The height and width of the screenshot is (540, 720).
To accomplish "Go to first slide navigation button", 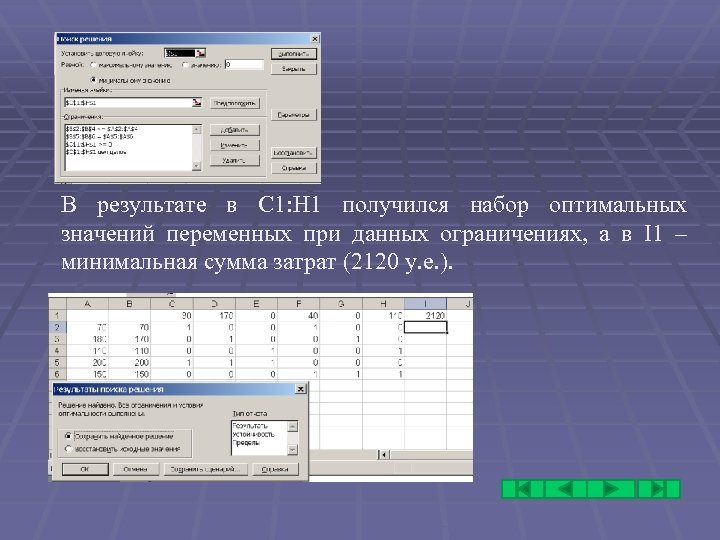I will pos(523,489).
